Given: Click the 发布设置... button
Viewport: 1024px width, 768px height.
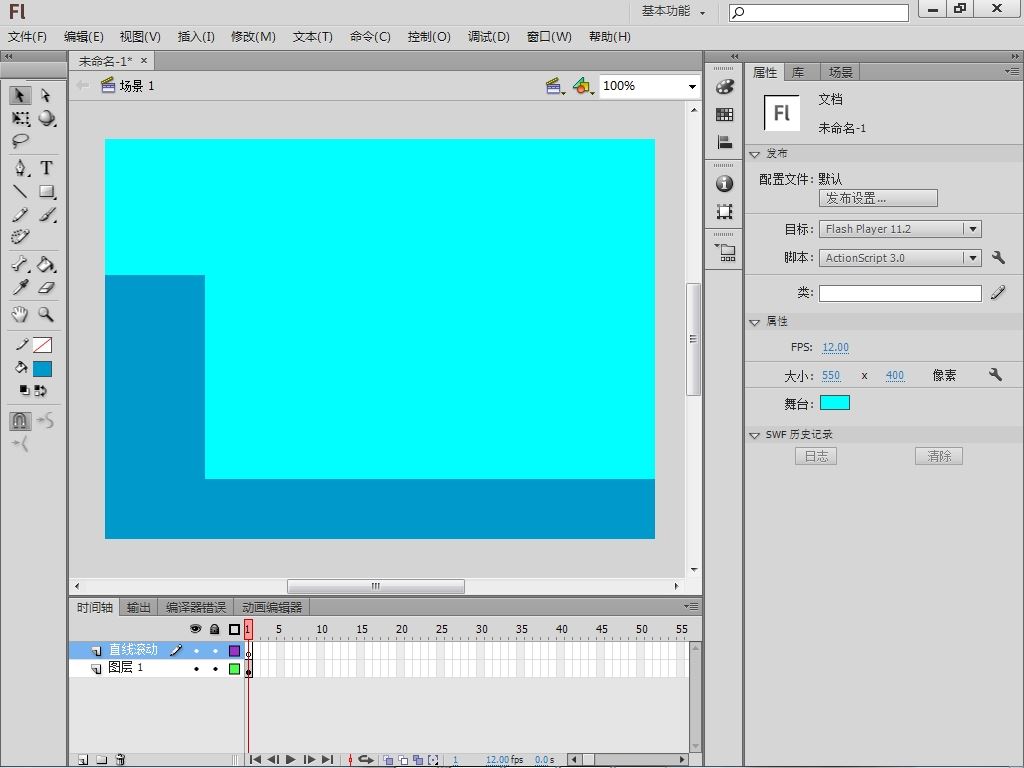Looking at the screenshot, I should [x=878, y=198].
